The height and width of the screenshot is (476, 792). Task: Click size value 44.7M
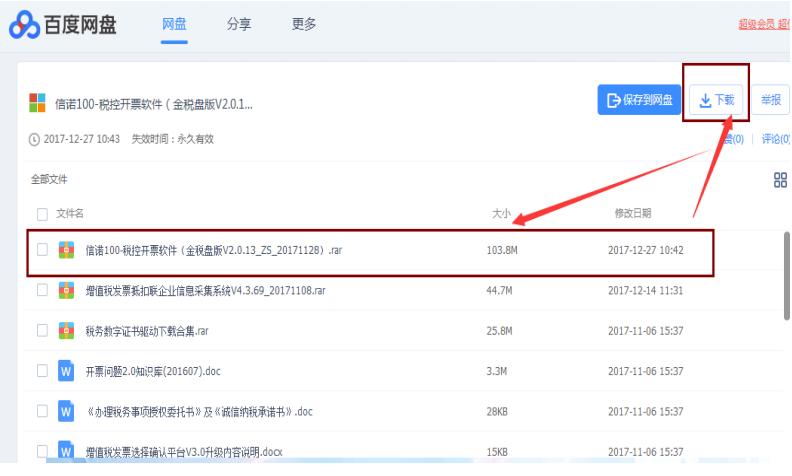pyautogui.click(x=500, y=291)
